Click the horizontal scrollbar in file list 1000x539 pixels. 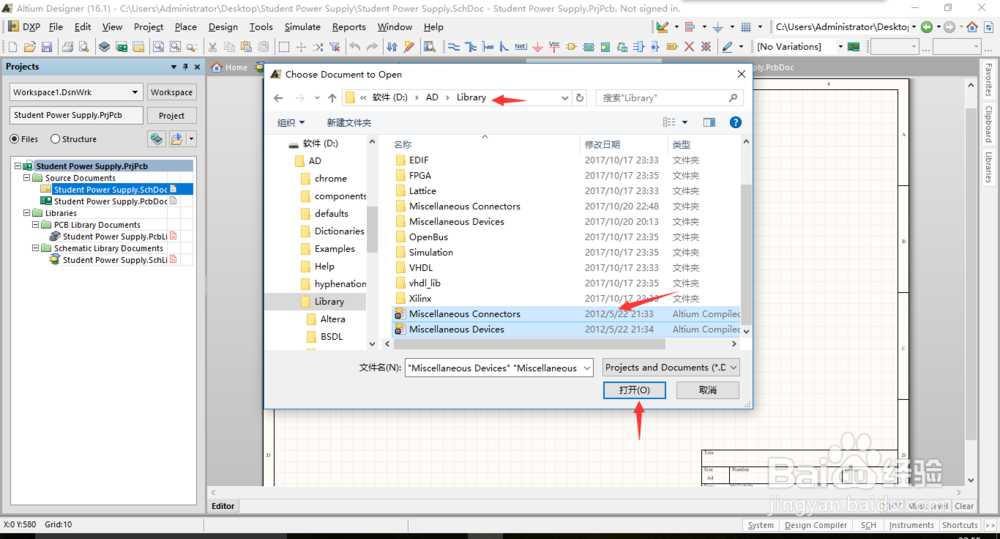pos(529,344)
